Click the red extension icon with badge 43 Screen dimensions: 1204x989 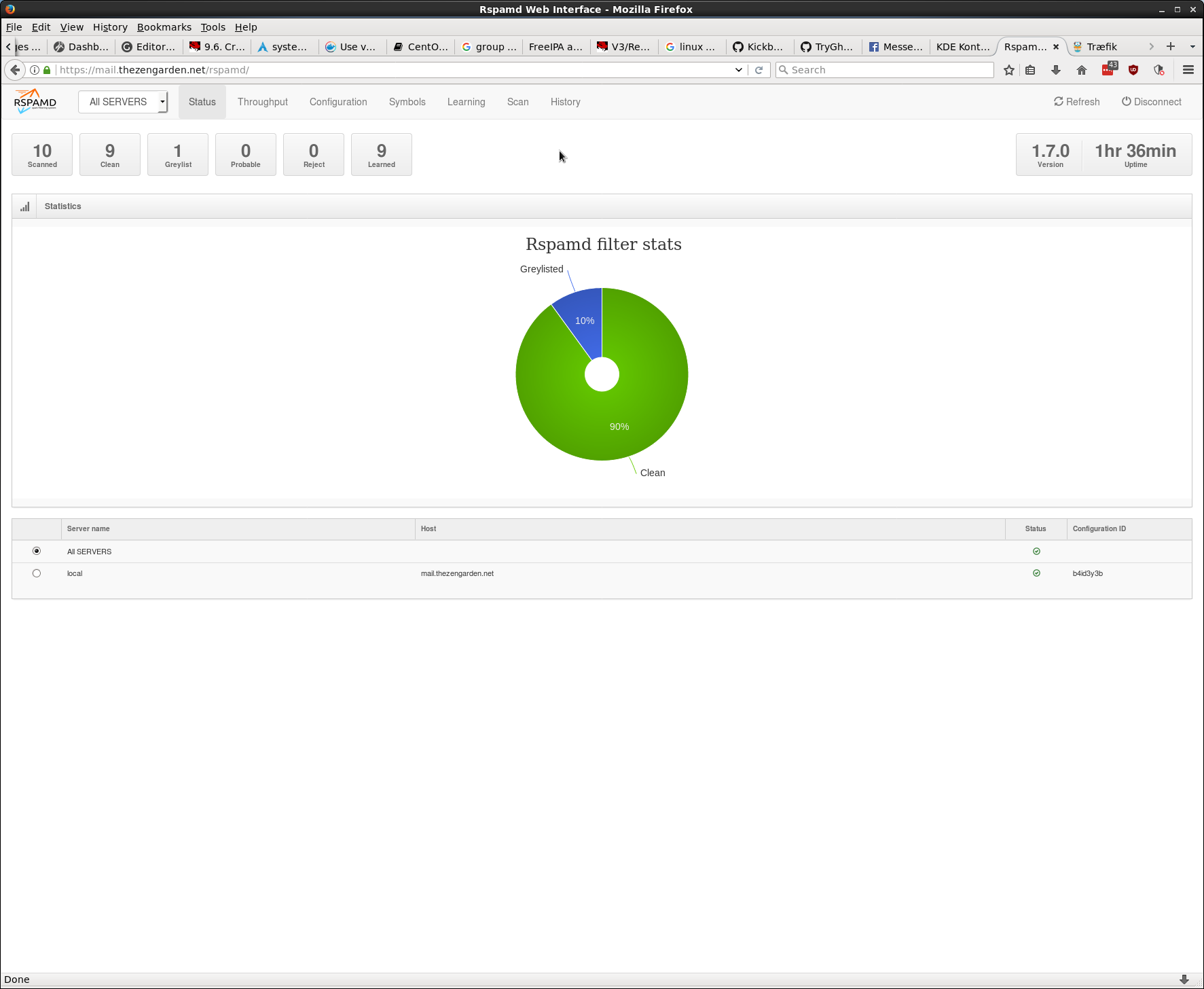pyautogui.click(x=1109, y=69)
